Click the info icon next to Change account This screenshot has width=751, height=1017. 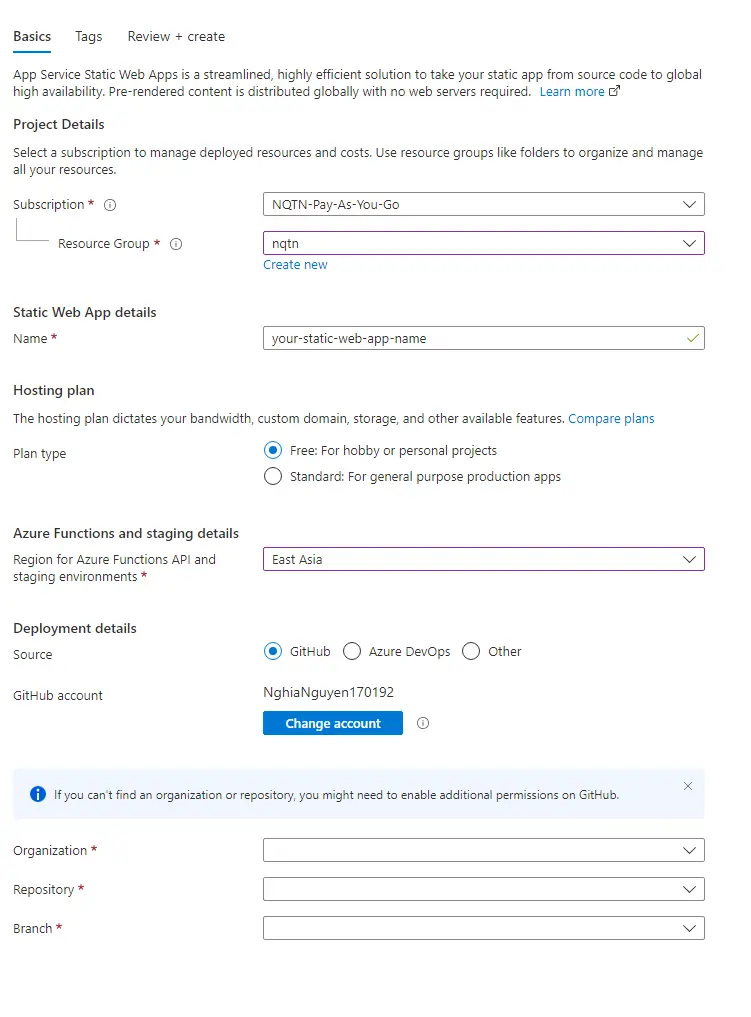pyautogui.click(x=422, y=723)
